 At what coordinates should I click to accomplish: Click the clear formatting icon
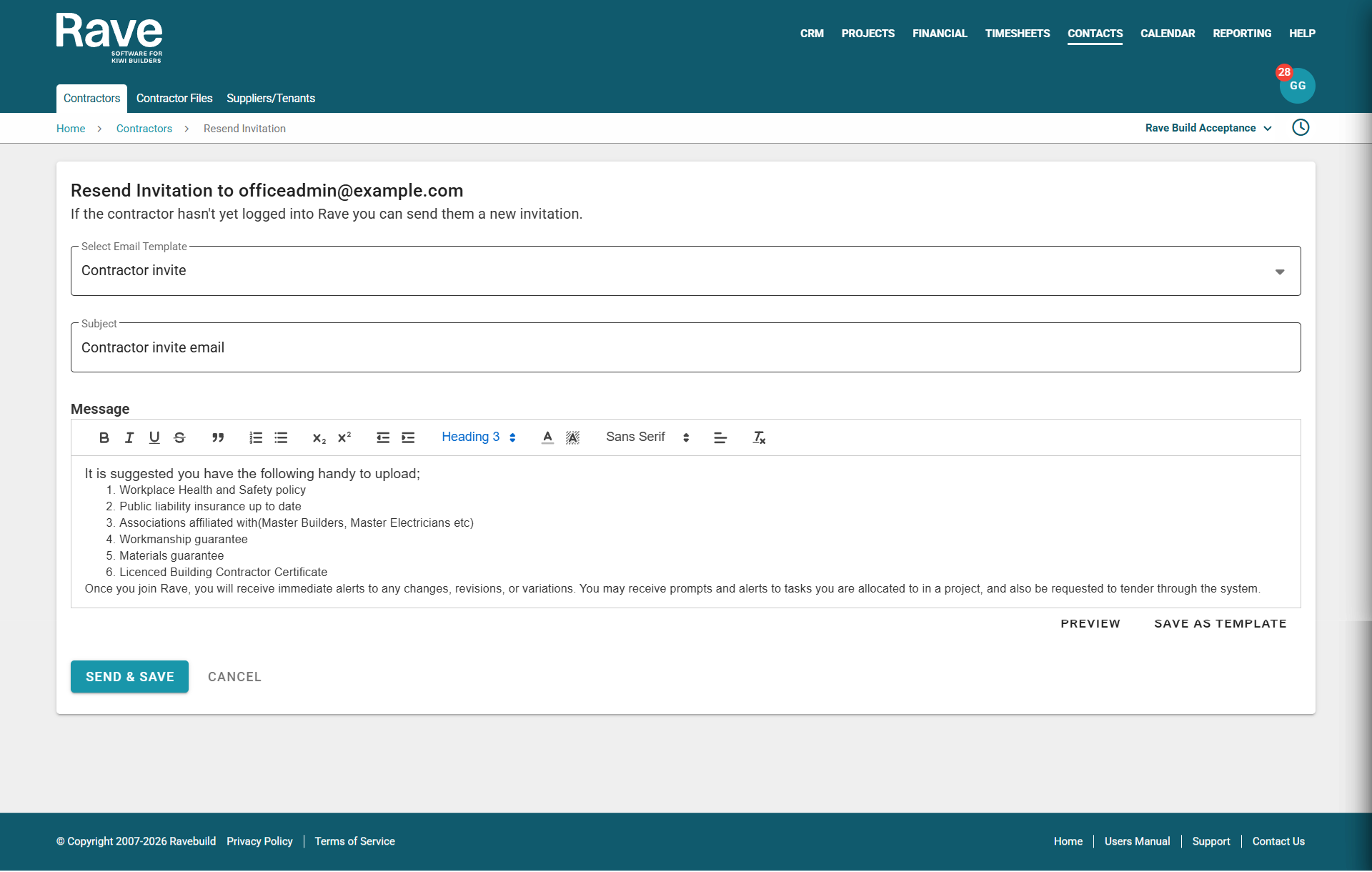(759, 437)
